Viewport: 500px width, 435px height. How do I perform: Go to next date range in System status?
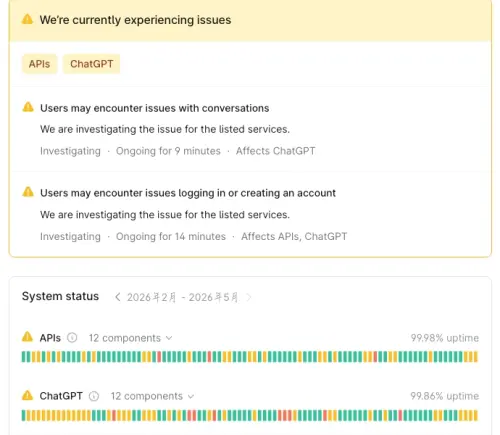249,297
